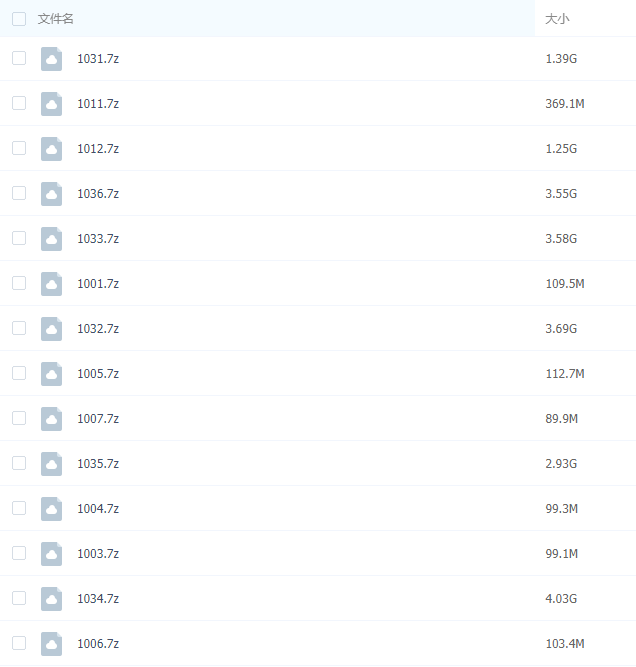Toggle the select-all checkbox in the header
Viewport: 636px width, 667px height.
point(19,19)
